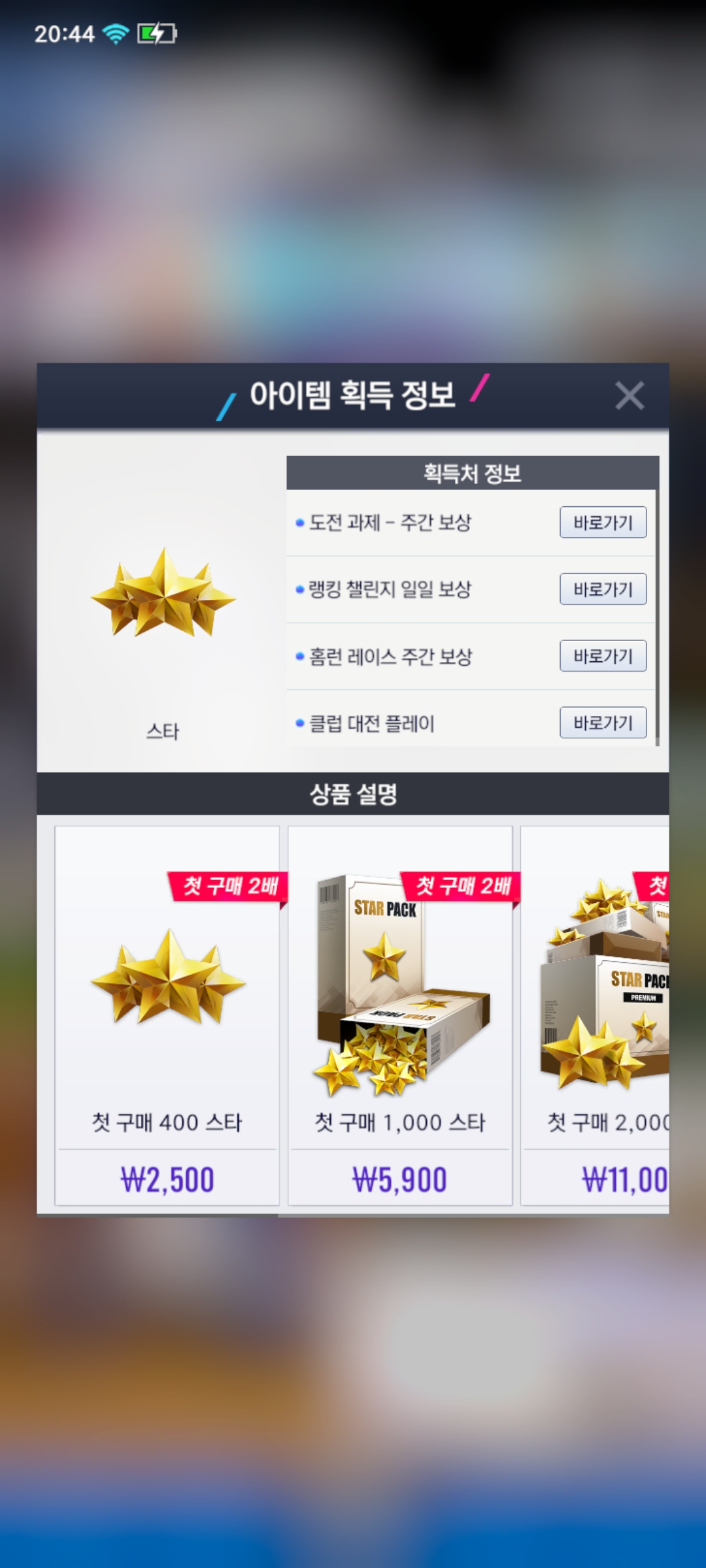Tap 첫 구매 2배 badge on 400 스타

tap(229, 887)
